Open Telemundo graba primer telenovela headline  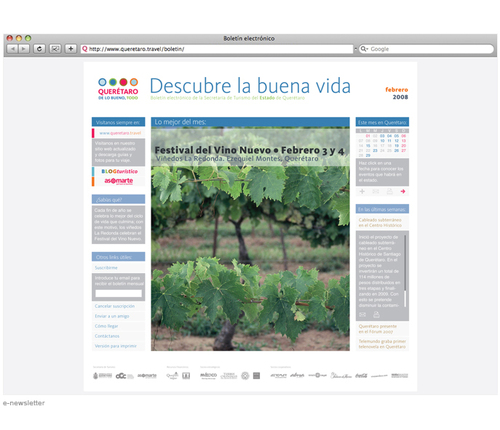click(x=382, y=344)
